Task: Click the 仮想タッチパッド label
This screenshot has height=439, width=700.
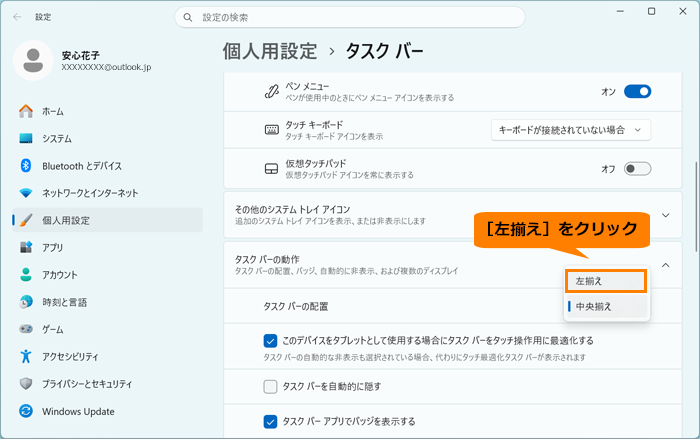Action: [316, 163]
